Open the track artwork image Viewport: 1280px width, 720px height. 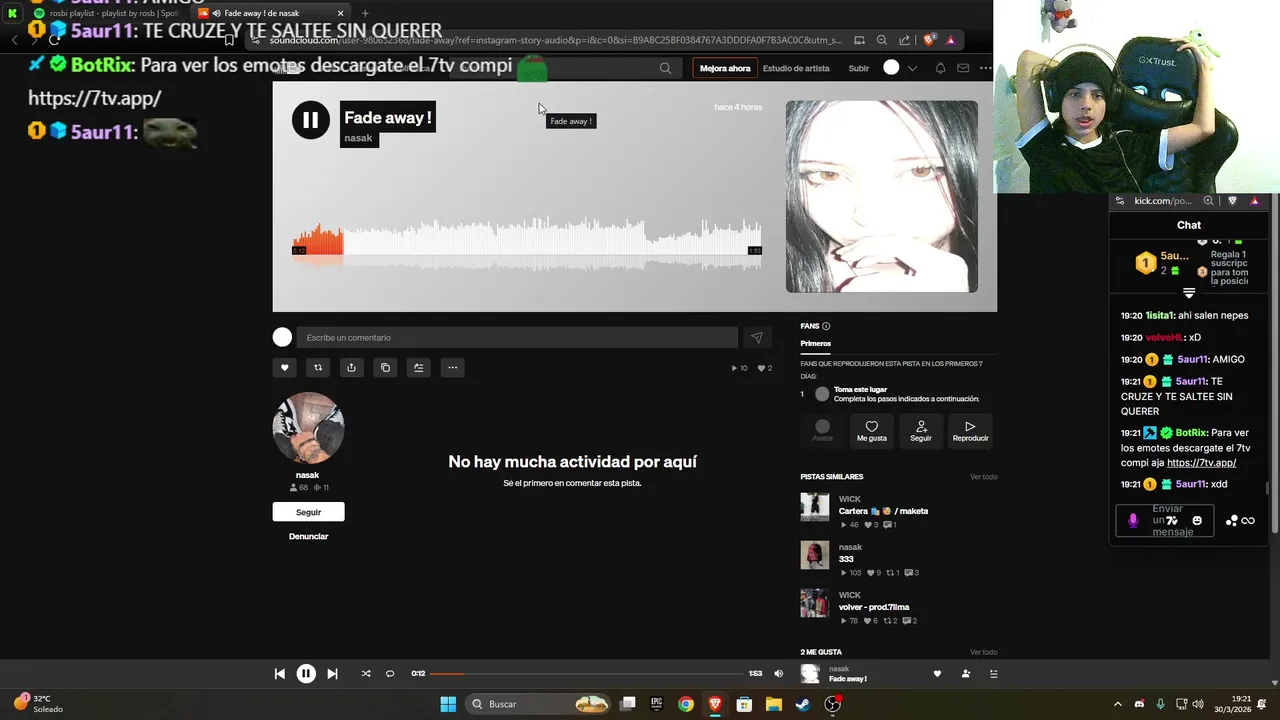pos(882,196)
